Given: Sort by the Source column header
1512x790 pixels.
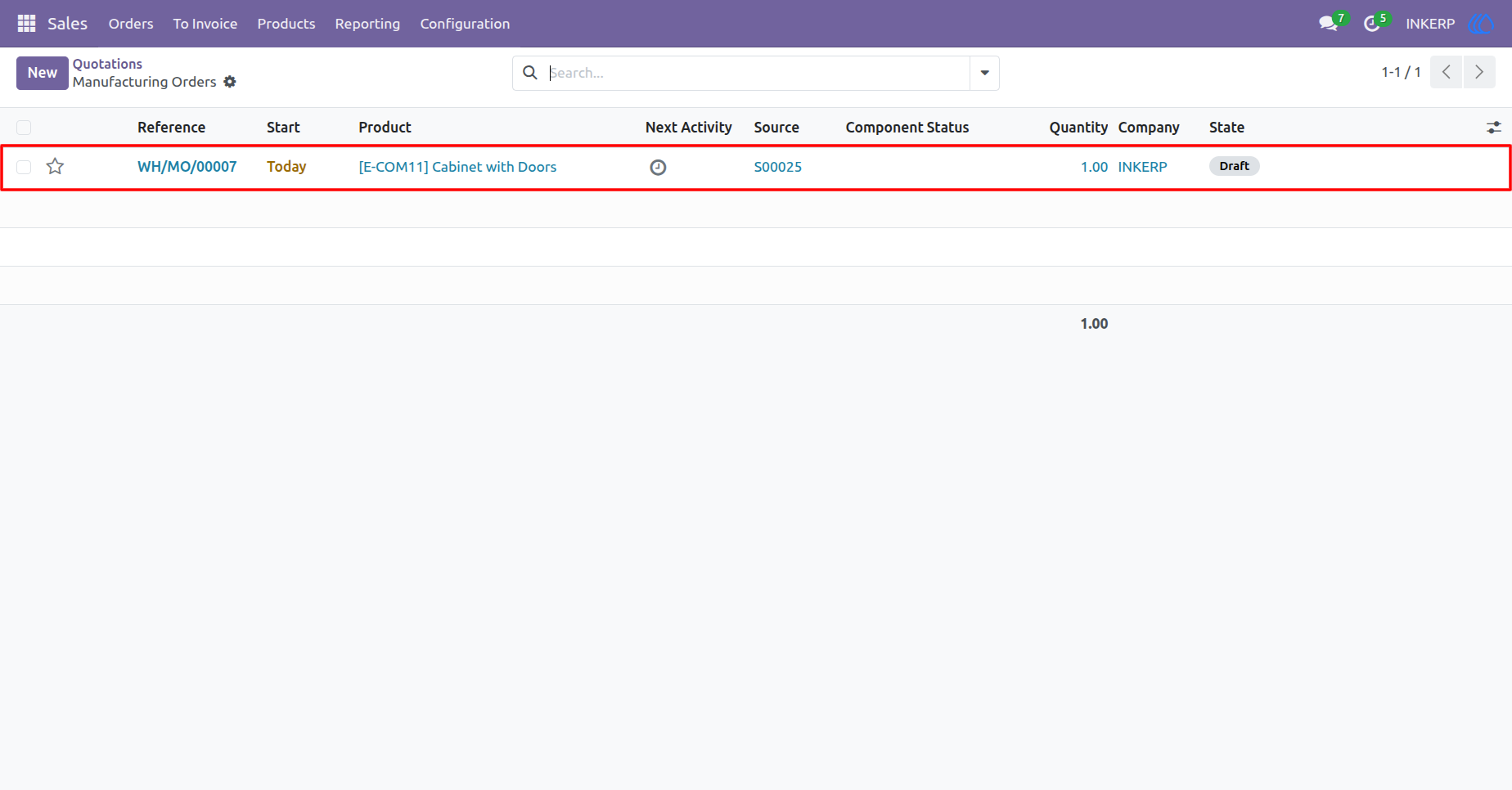Looking at the screenshot, I should (776, 128).
